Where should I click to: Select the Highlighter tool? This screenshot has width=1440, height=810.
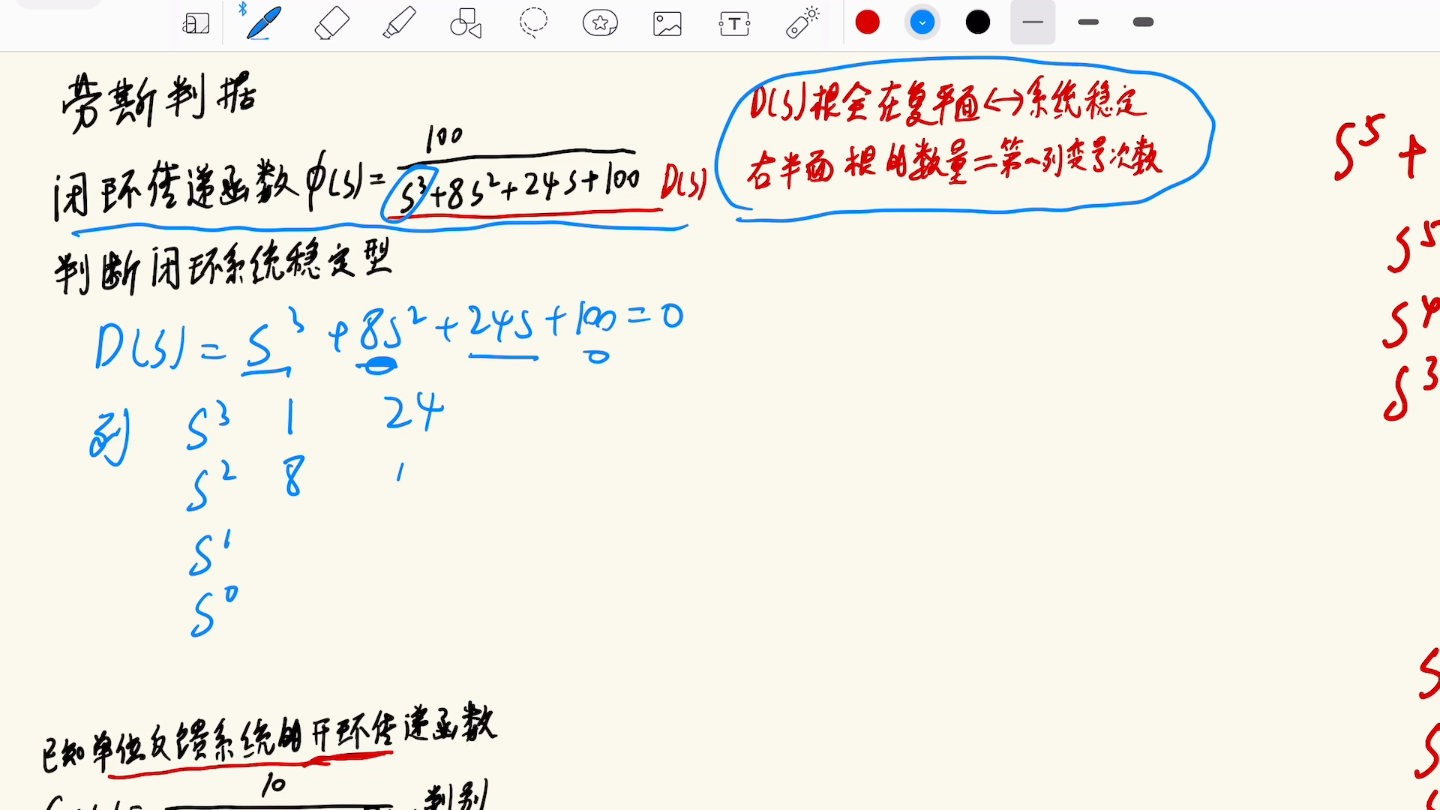click(399, 23)
